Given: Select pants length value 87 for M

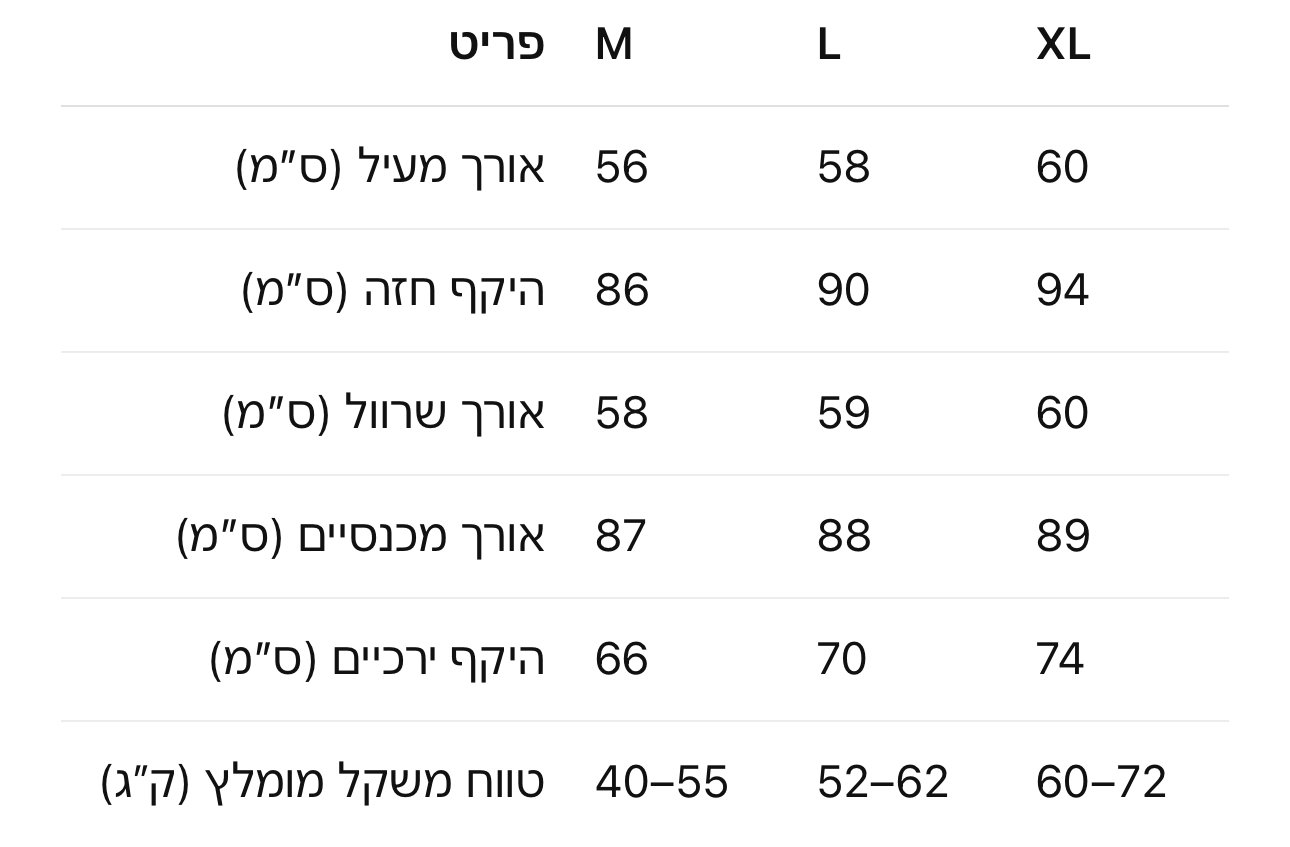Looking at the screenshot, I should [x=621, y=536].
